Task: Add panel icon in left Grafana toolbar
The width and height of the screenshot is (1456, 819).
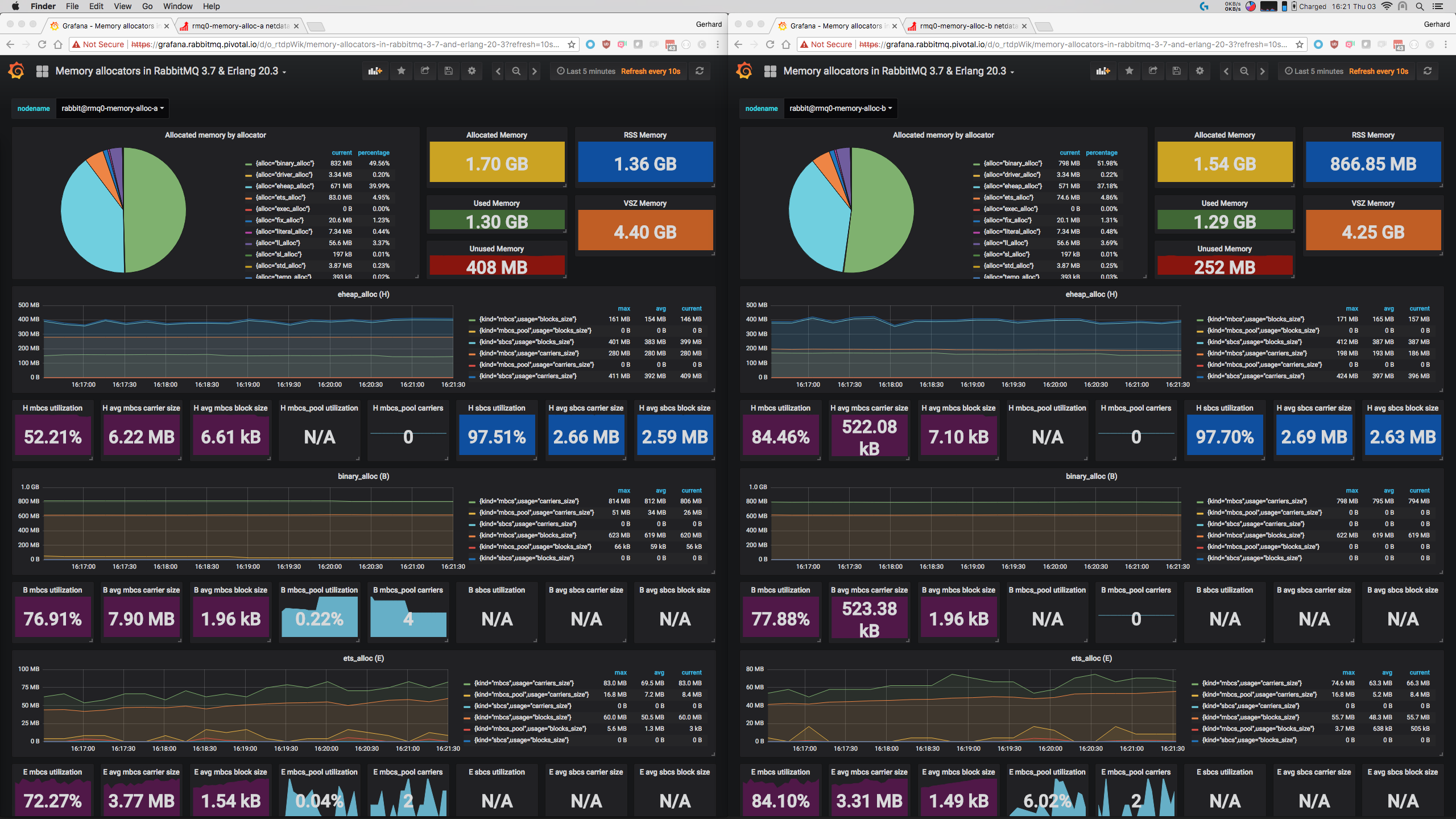Action: tap(375, 71)
